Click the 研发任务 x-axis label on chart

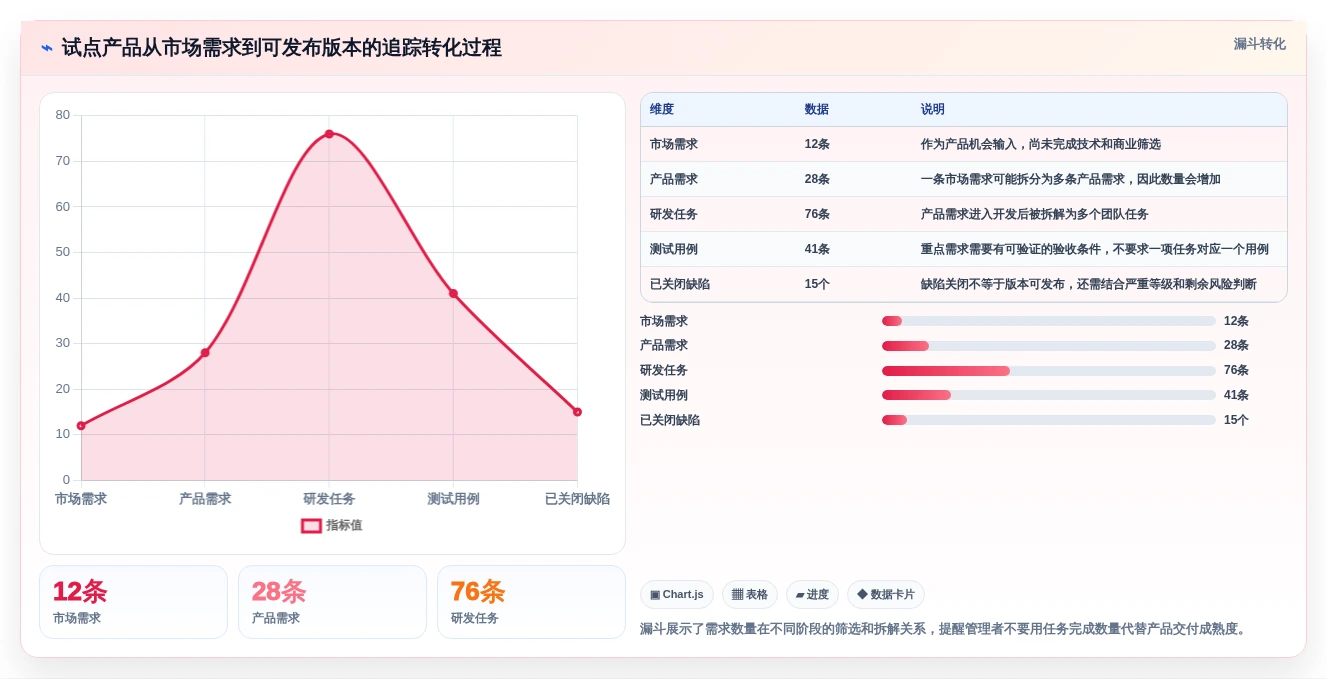[329, 499]
